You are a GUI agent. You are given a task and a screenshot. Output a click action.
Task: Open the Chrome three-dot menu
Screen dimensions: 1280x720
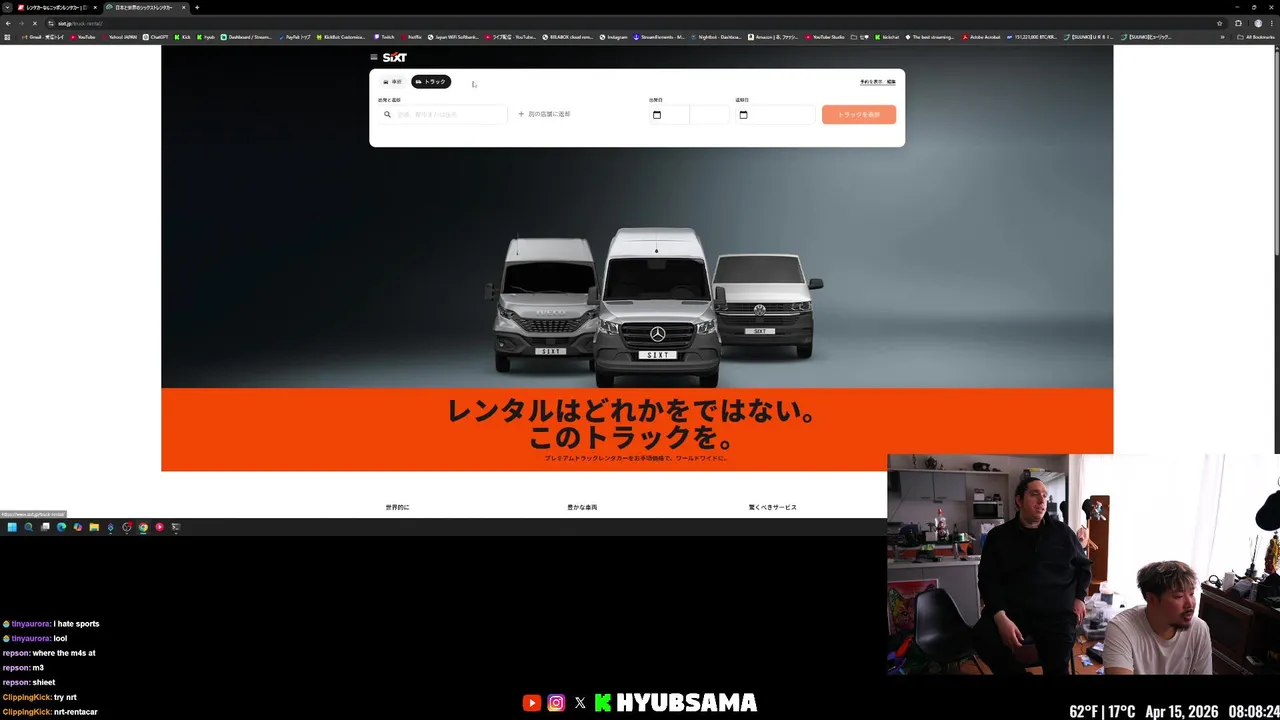click(x=1272, y=23)
